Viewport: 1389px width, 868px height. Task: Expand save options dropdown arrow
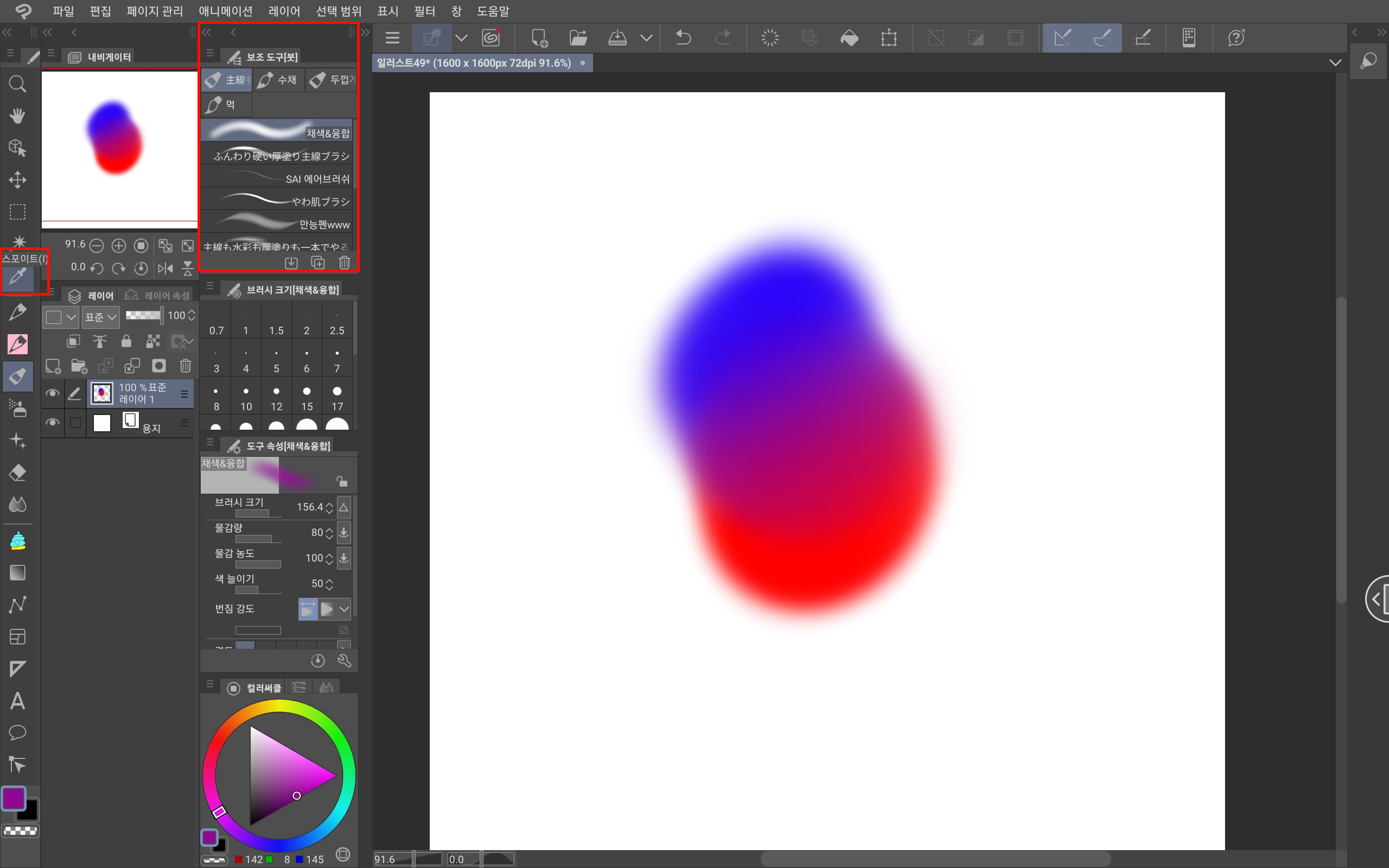(646, 38)
